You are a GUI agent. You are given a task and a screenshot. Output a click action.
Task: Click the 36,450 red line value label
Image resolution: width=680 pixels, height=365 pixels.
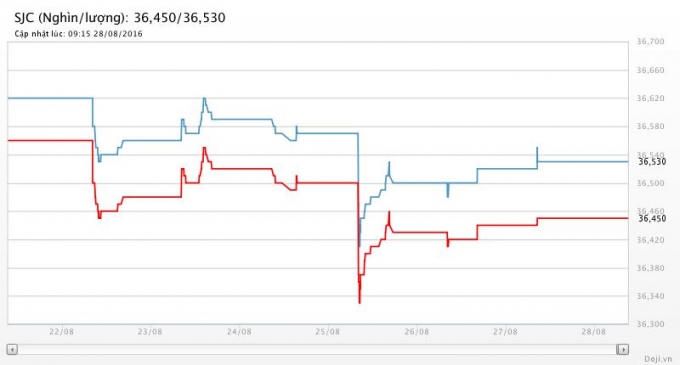[652, 218]
